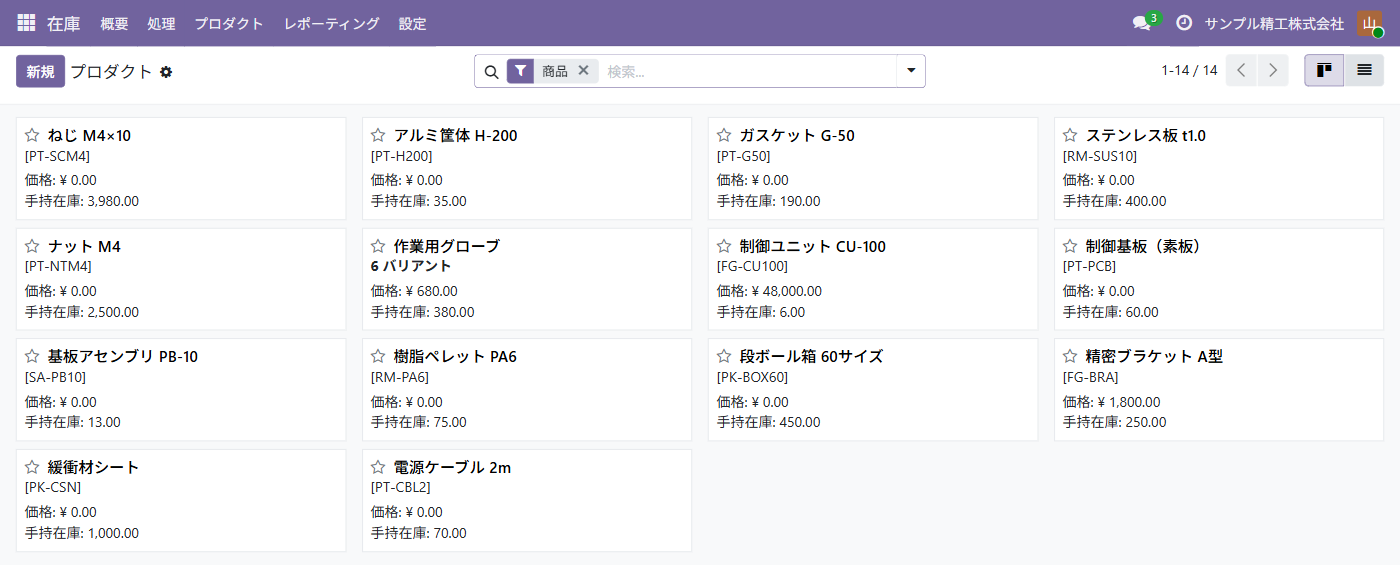
Task: Go to next page arrow
Action: pyautogui.click(x=1273, y=70)
